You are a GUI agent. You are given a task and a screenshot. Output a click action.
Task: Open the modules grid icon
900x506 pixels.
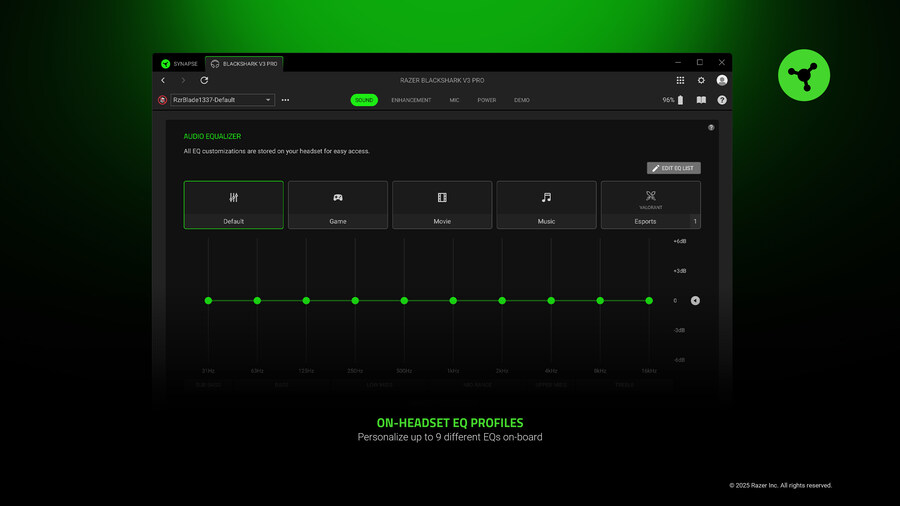tap(680, 80)
